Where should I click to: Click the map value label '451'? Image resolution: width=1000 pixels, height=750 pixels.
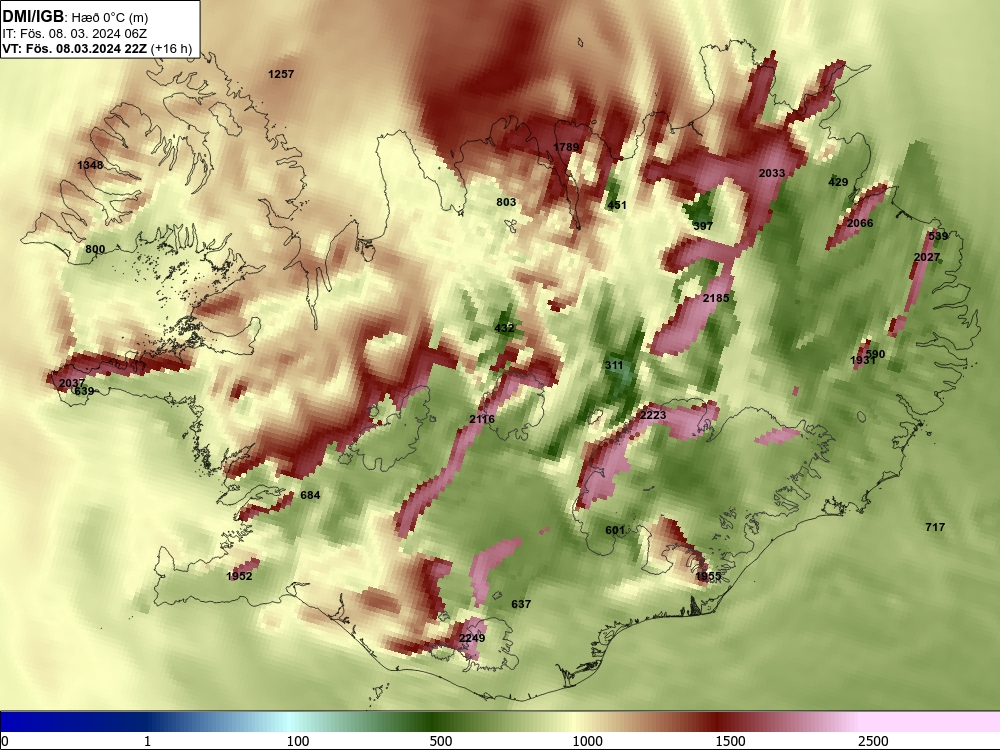coord(617,205)
